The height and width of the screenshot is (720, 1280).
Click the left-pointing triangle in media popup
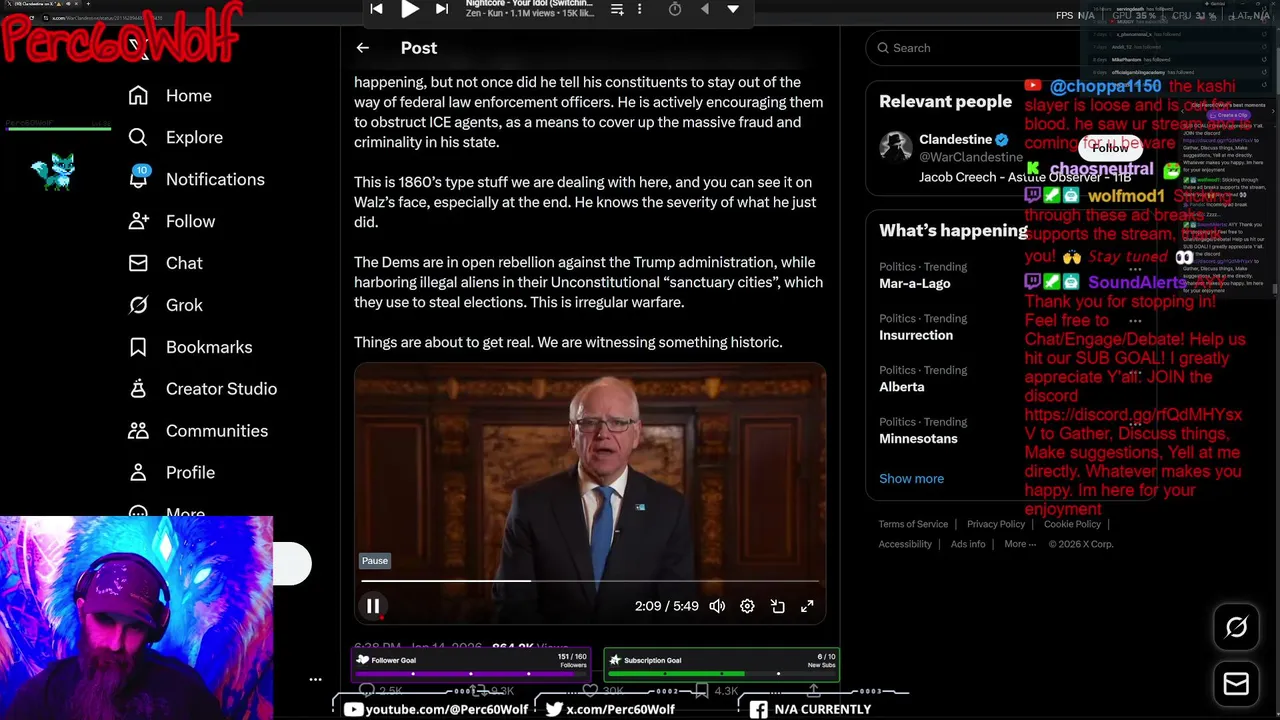[704, 9]
